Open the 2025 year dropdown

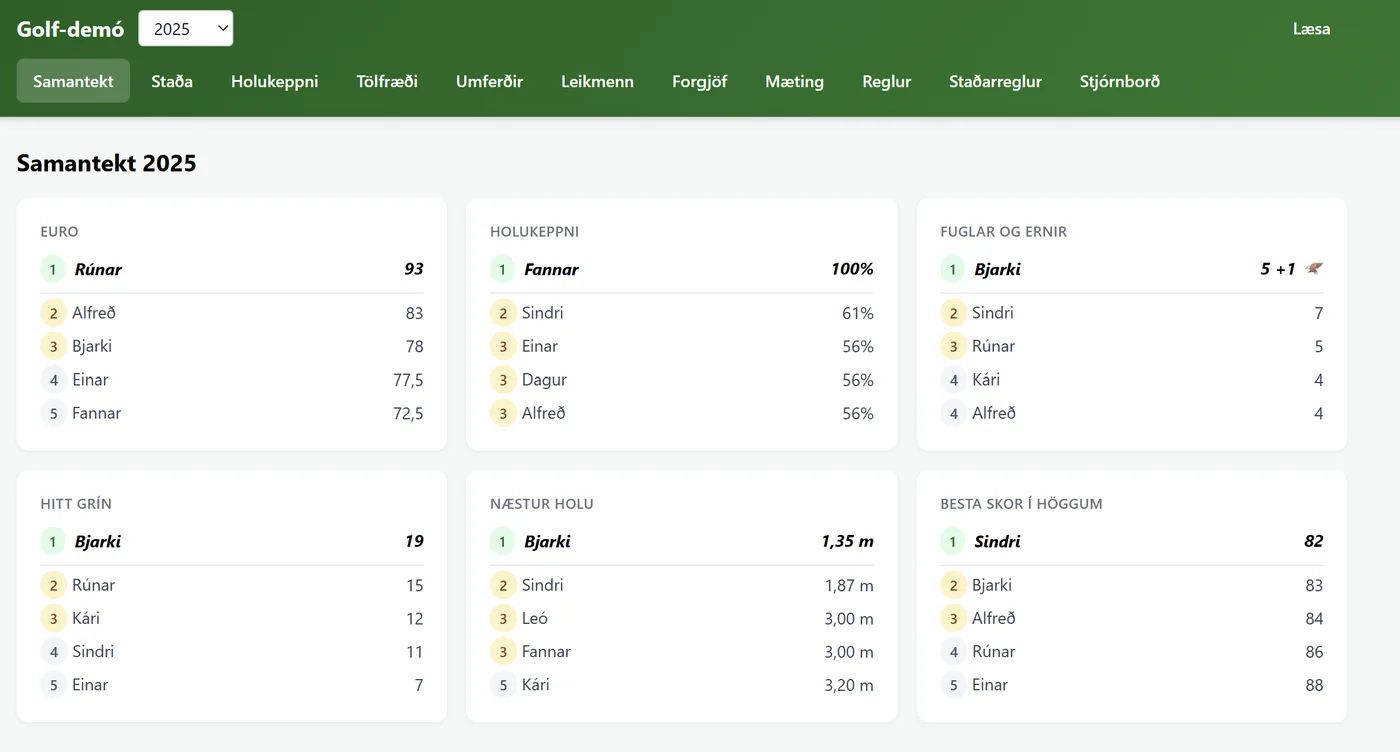[185, 28]
